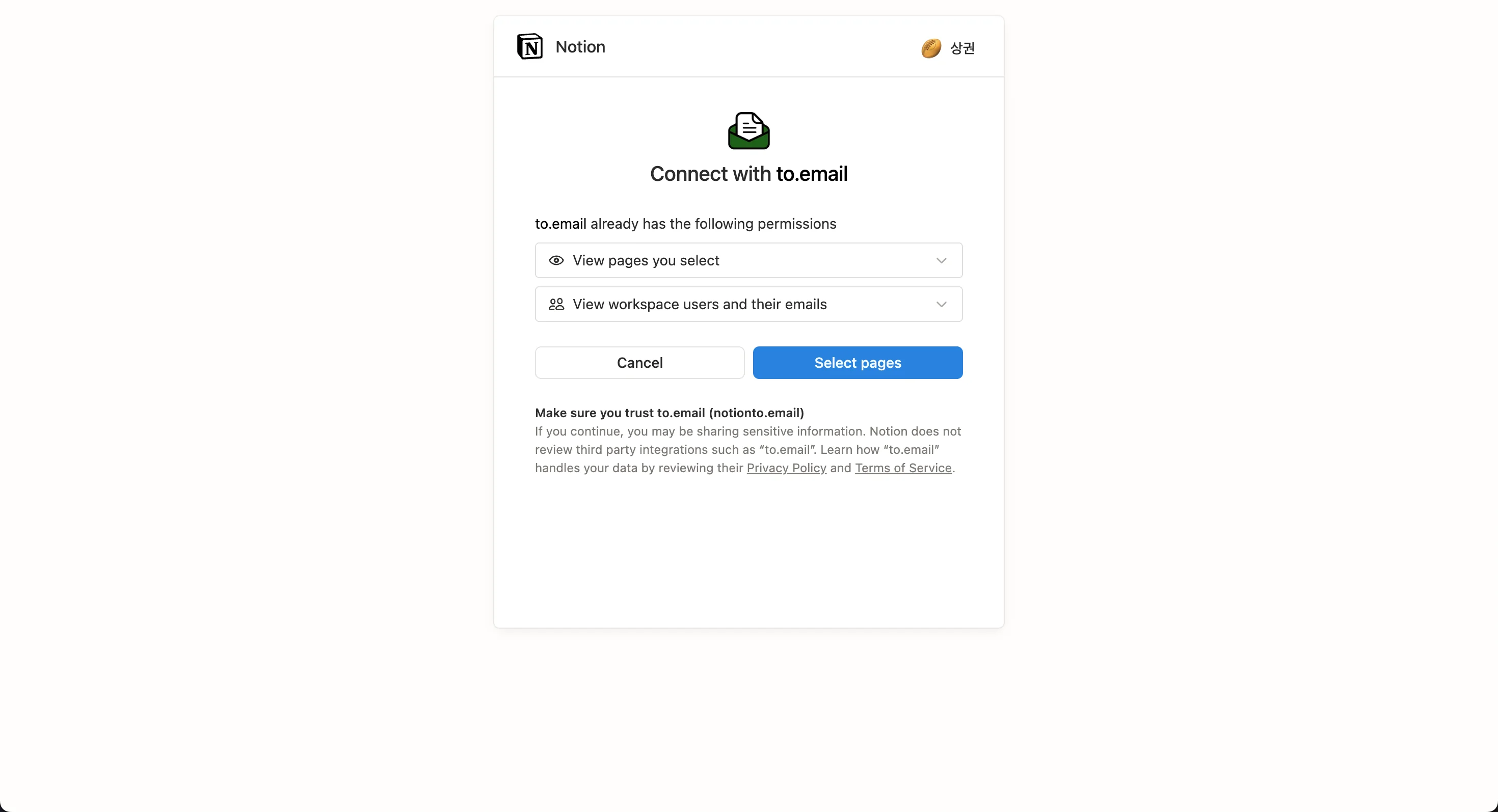The width and height of the screenshot is (1498, 812).
Task: Click the letter N Notion mark
Action: click(x=529, y=47)
